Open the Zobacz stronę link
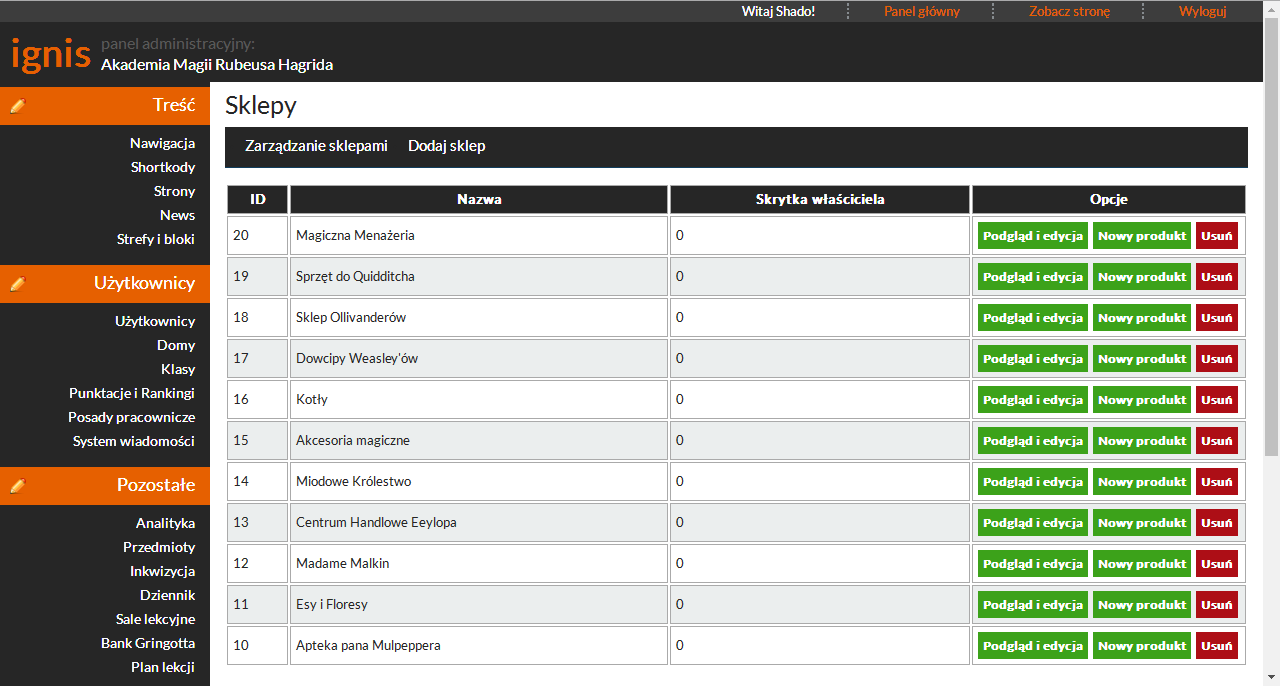 (x=1069, y=11)
